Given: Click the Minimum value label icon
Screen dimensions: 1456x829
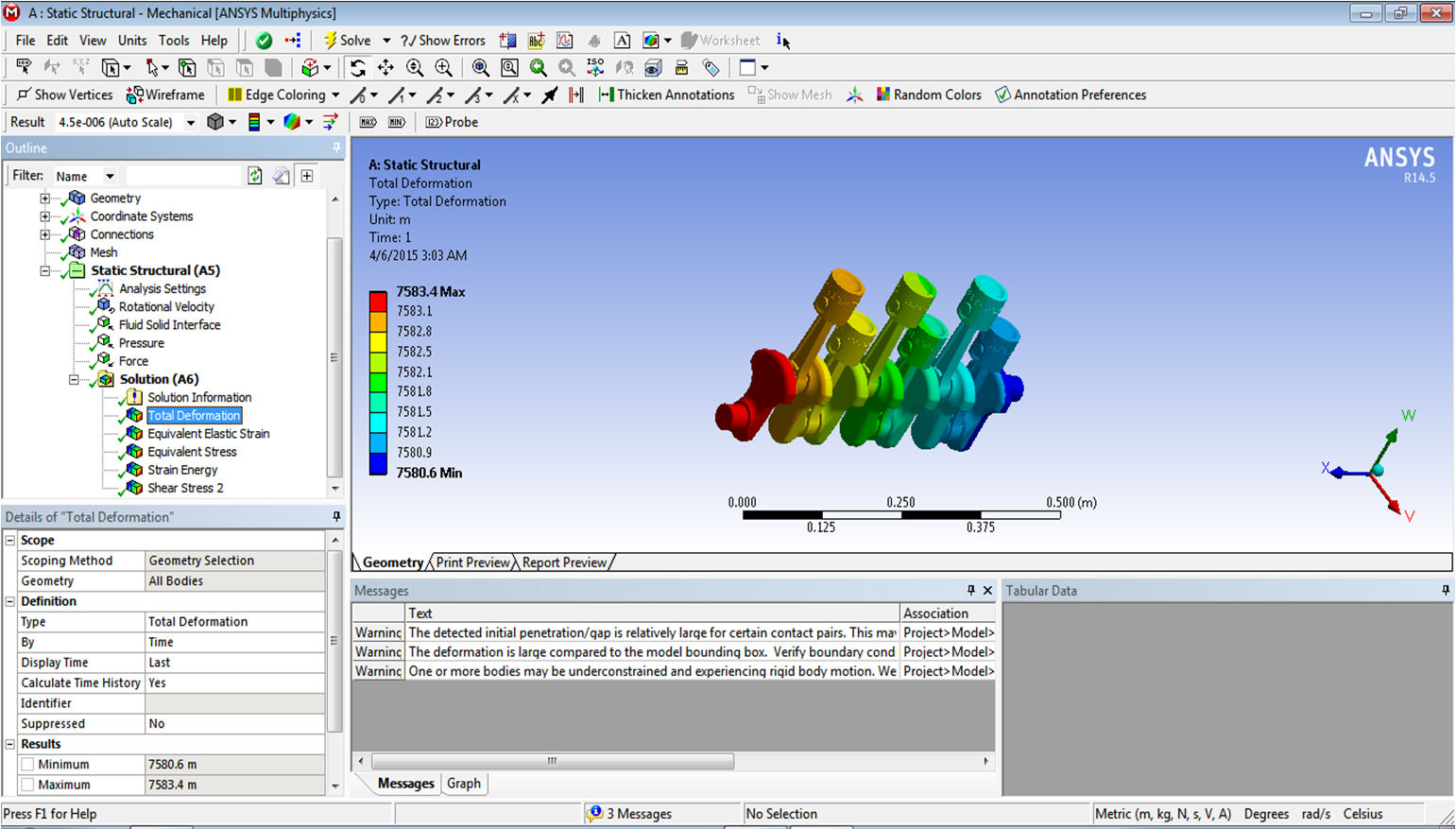Looking at the screenshot, I should 397,122.
